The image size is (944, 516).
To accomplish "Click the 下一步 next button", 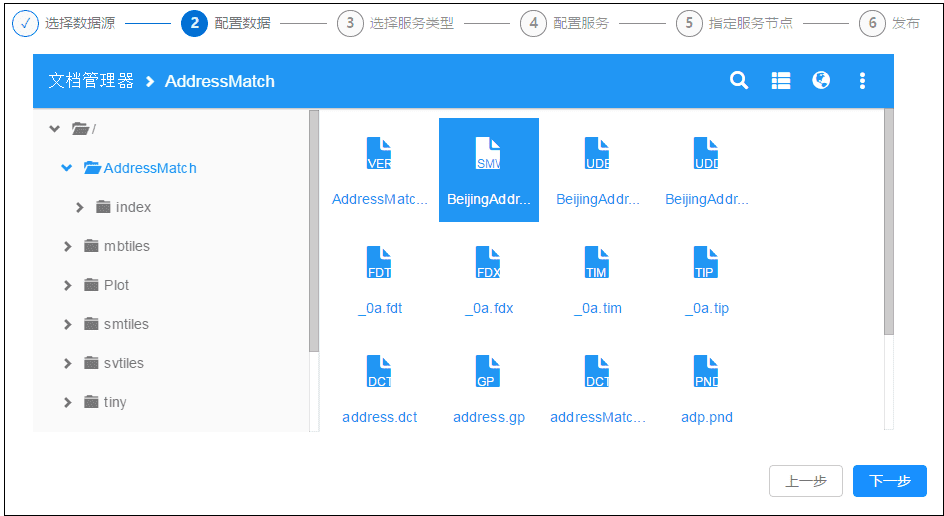I will pyautogui.click(x=889, y=481).
